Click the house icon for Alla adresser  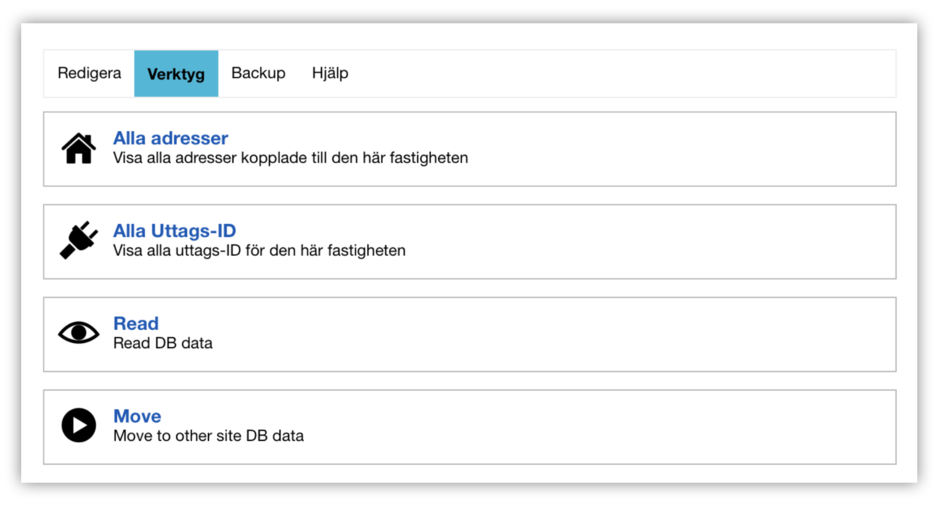click(79, 148)
